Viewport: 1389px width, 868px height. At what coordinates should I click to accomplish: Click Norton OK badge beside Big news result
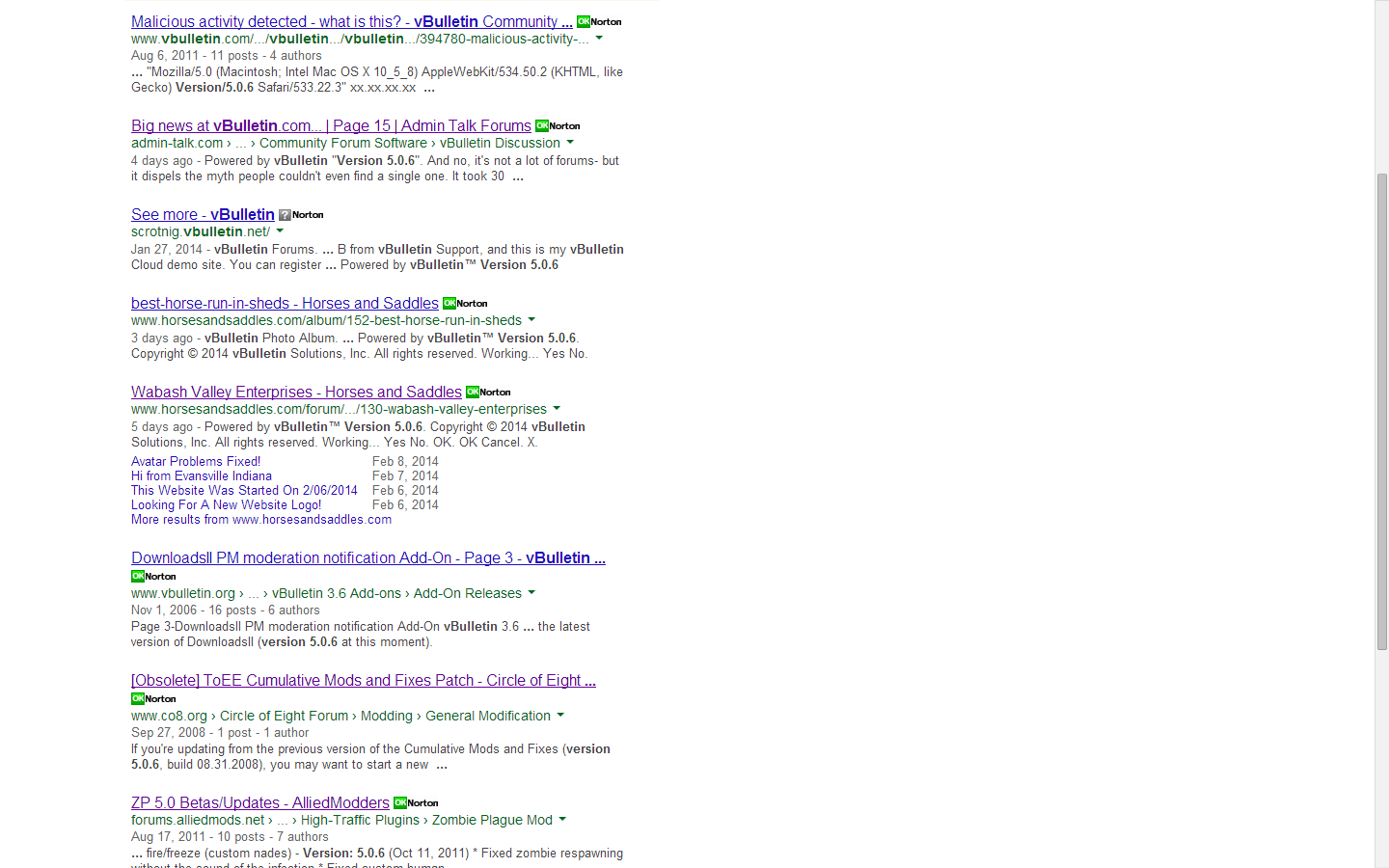pyautogui.click(x=558, y=125)
